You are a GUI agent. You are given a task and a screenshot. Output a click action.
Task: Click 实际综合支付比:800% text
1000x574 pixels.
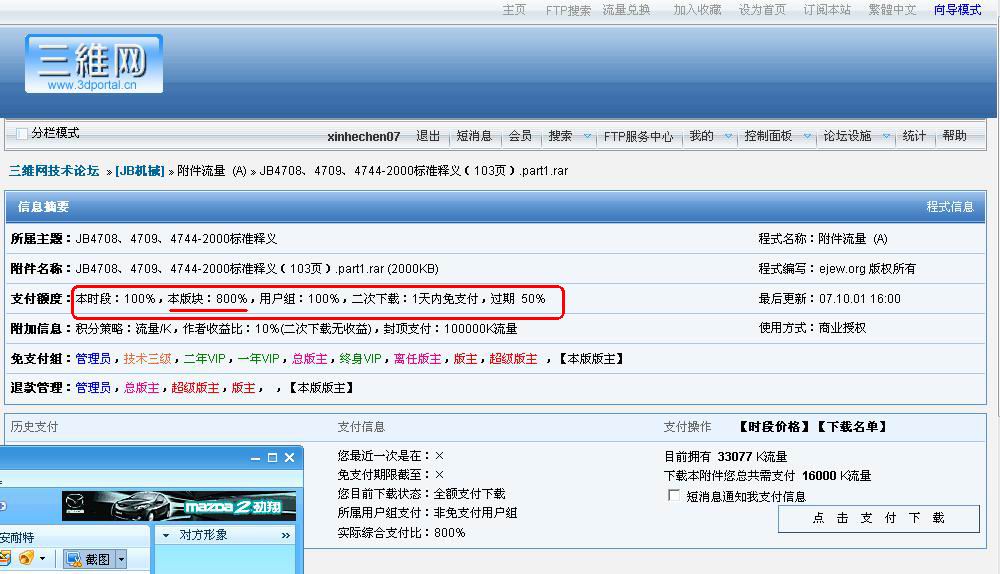(401, 533)
